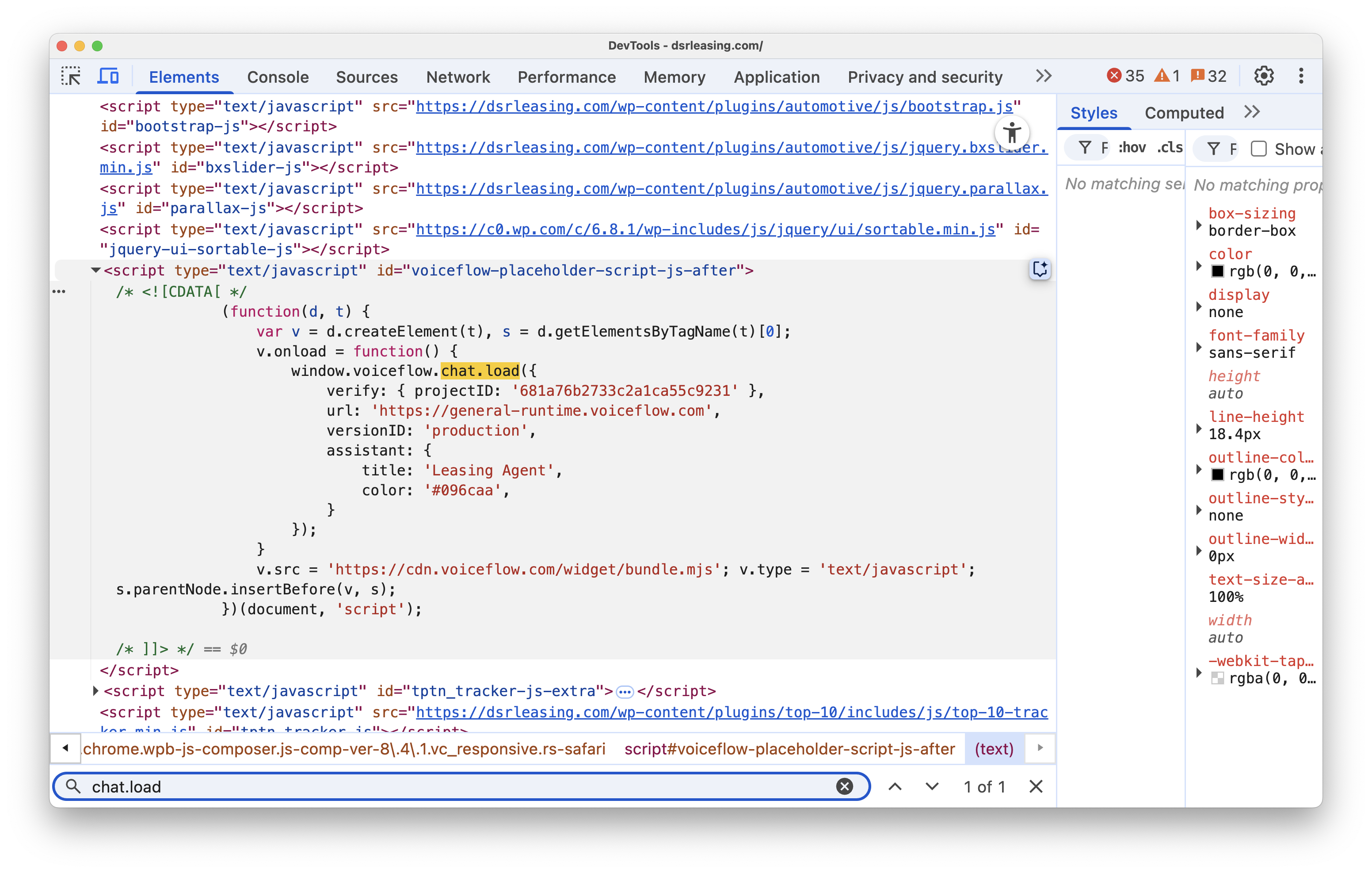Open the jquery.parallax.js script link
Screen dimensions: 1372x873
731,189
